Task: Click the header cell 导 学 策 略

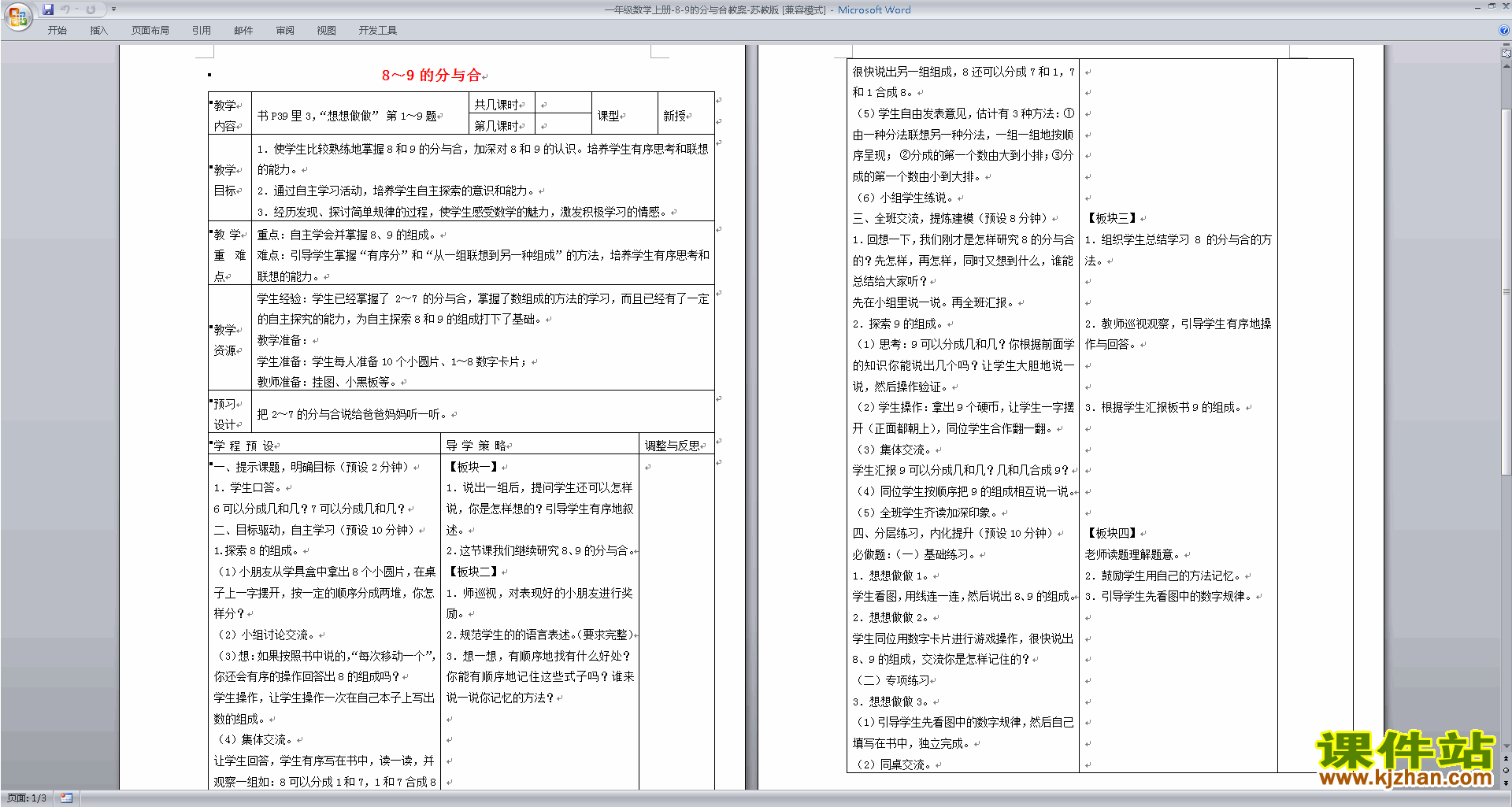Action: pyautogui.click(x=476, y=446)
